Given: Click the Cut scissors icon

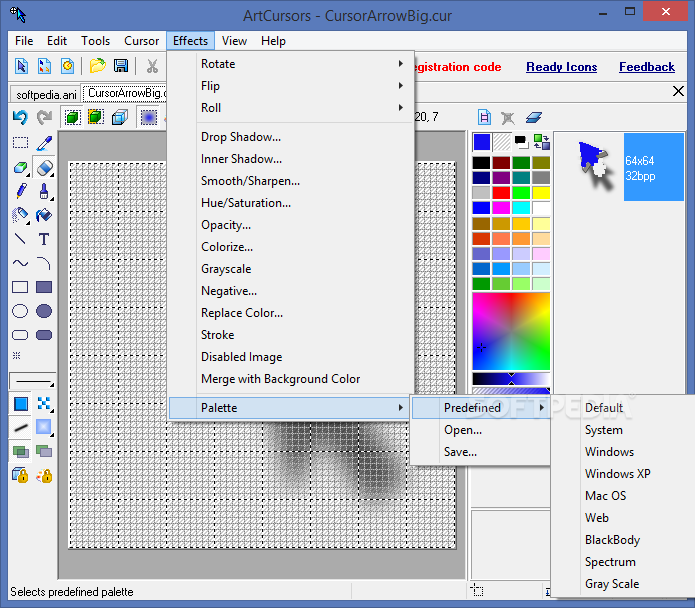Looking at the screenshot, I should tap(152, 66).
